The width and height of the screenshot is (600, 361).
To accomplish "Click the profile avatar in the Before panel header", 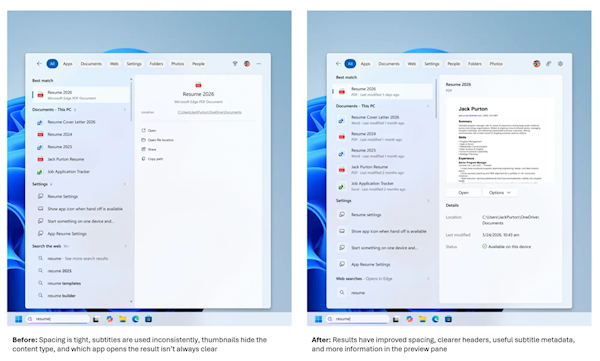I will 247,64.
